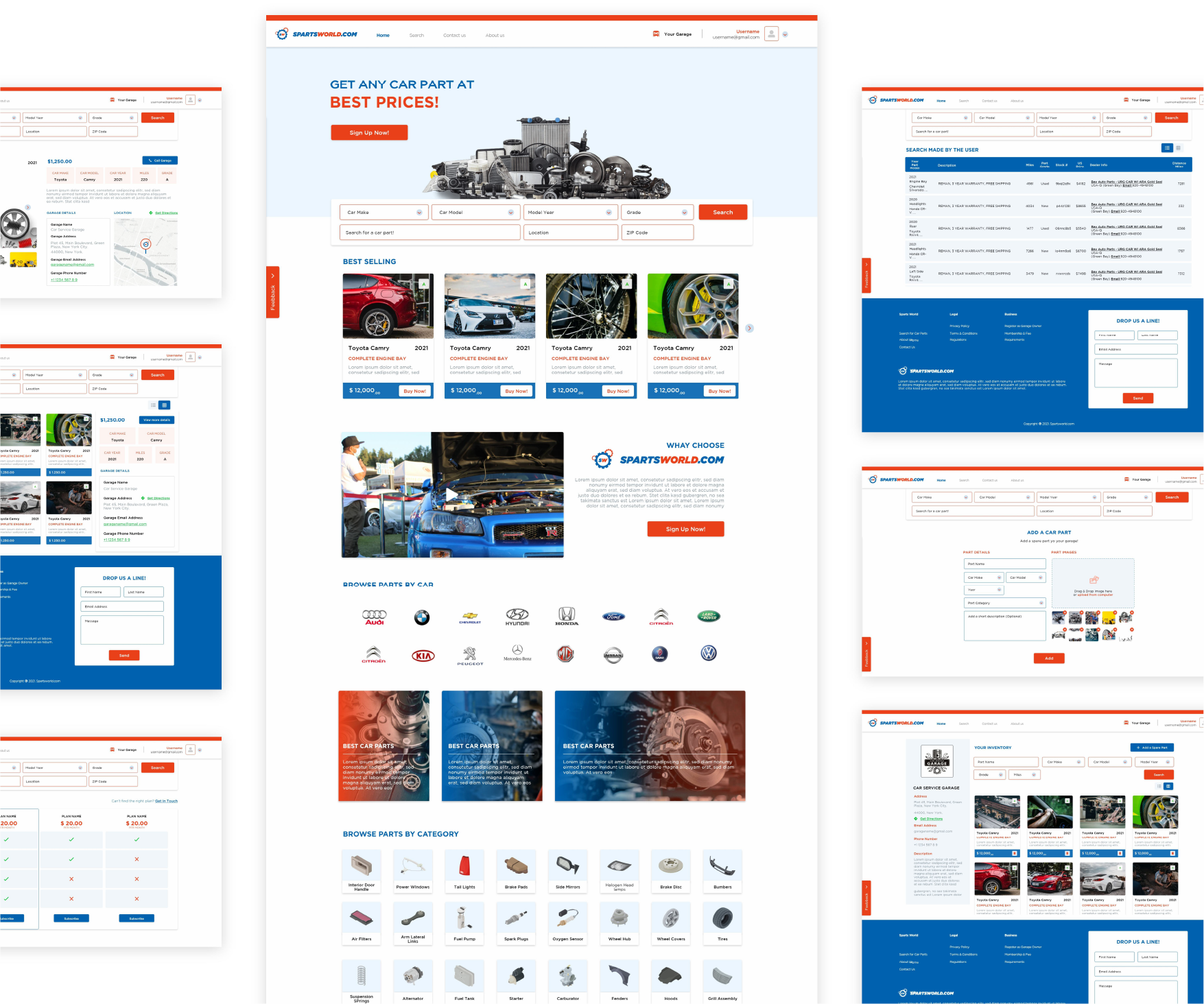
Task: Click the BMW brand logo
Action: [x=422, y=617]
